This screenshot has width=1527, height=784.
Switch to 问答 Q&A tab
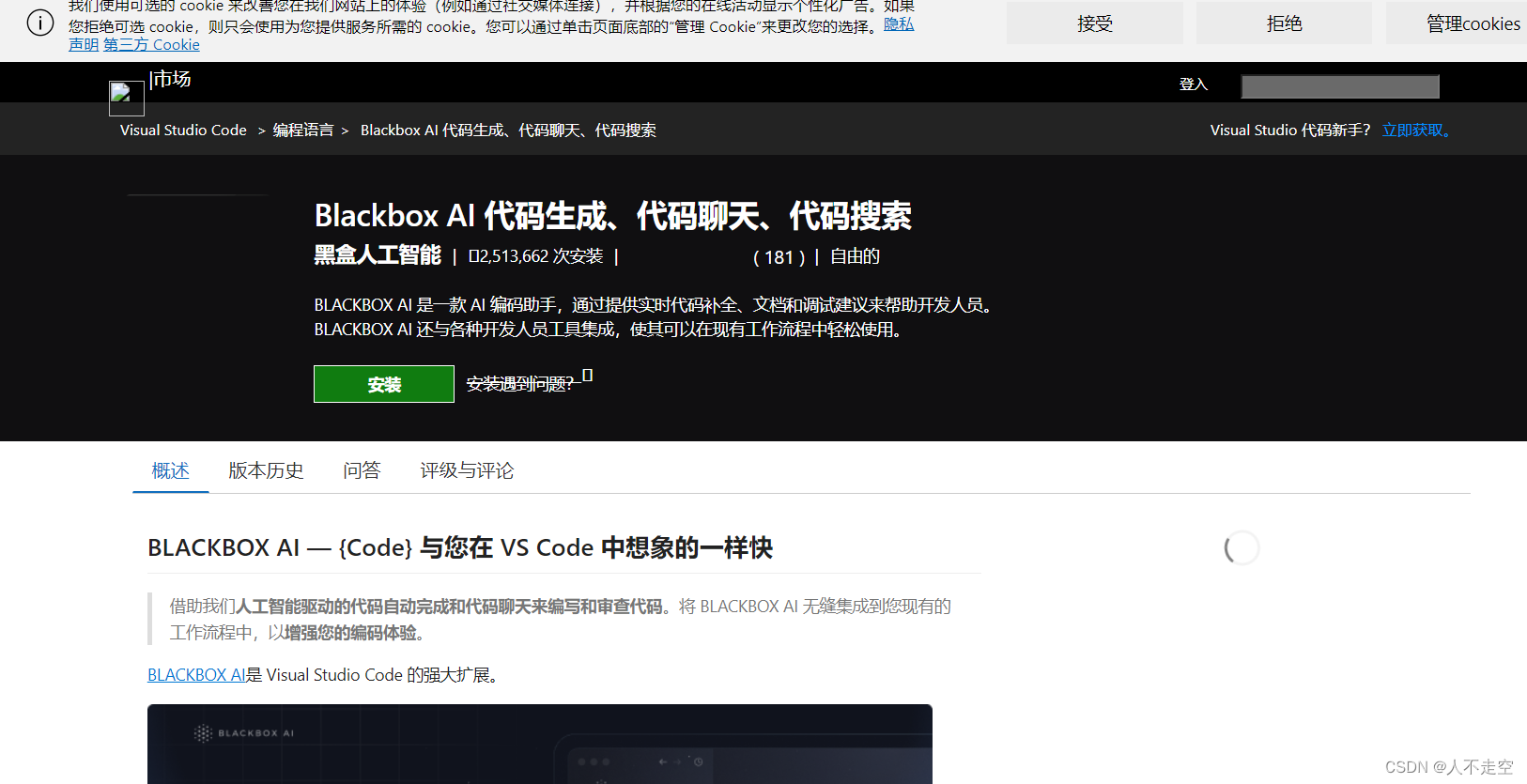tap(362, 470)
